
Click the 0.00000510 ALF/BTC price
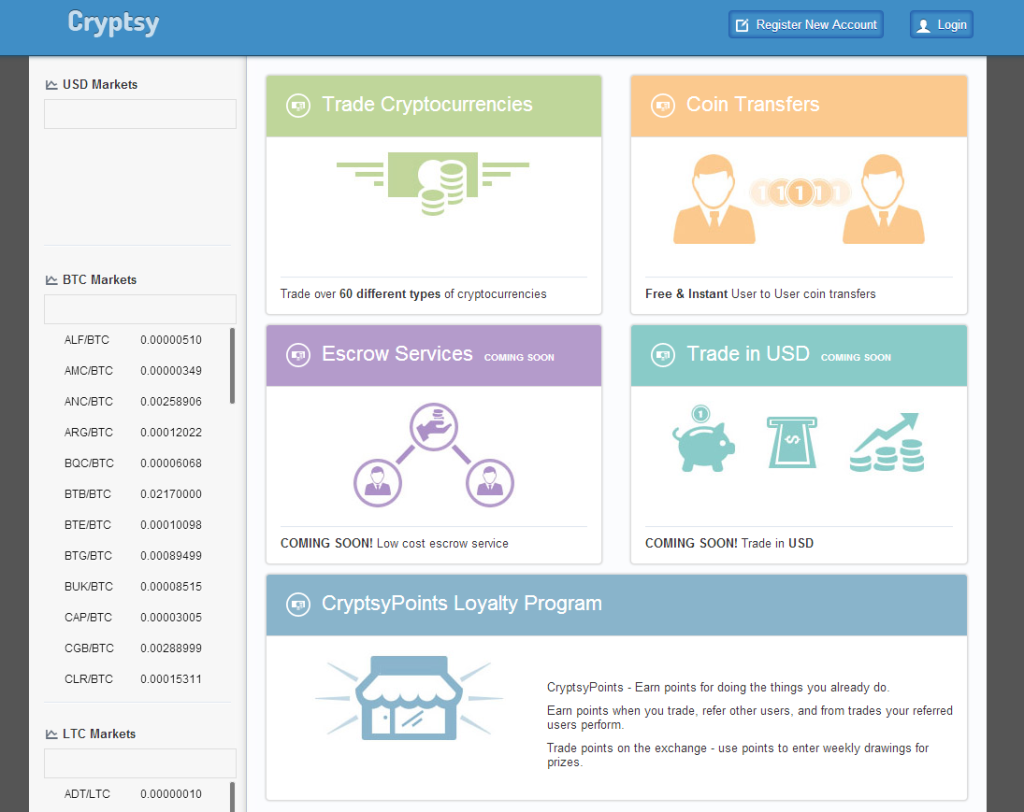(x=171, y=340)
